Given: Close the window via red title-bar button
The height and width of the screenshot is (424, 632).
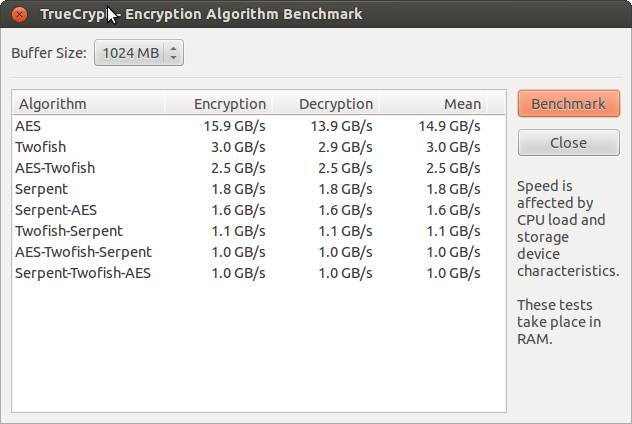Looking at the screenshot, I should tap(19, 14).
